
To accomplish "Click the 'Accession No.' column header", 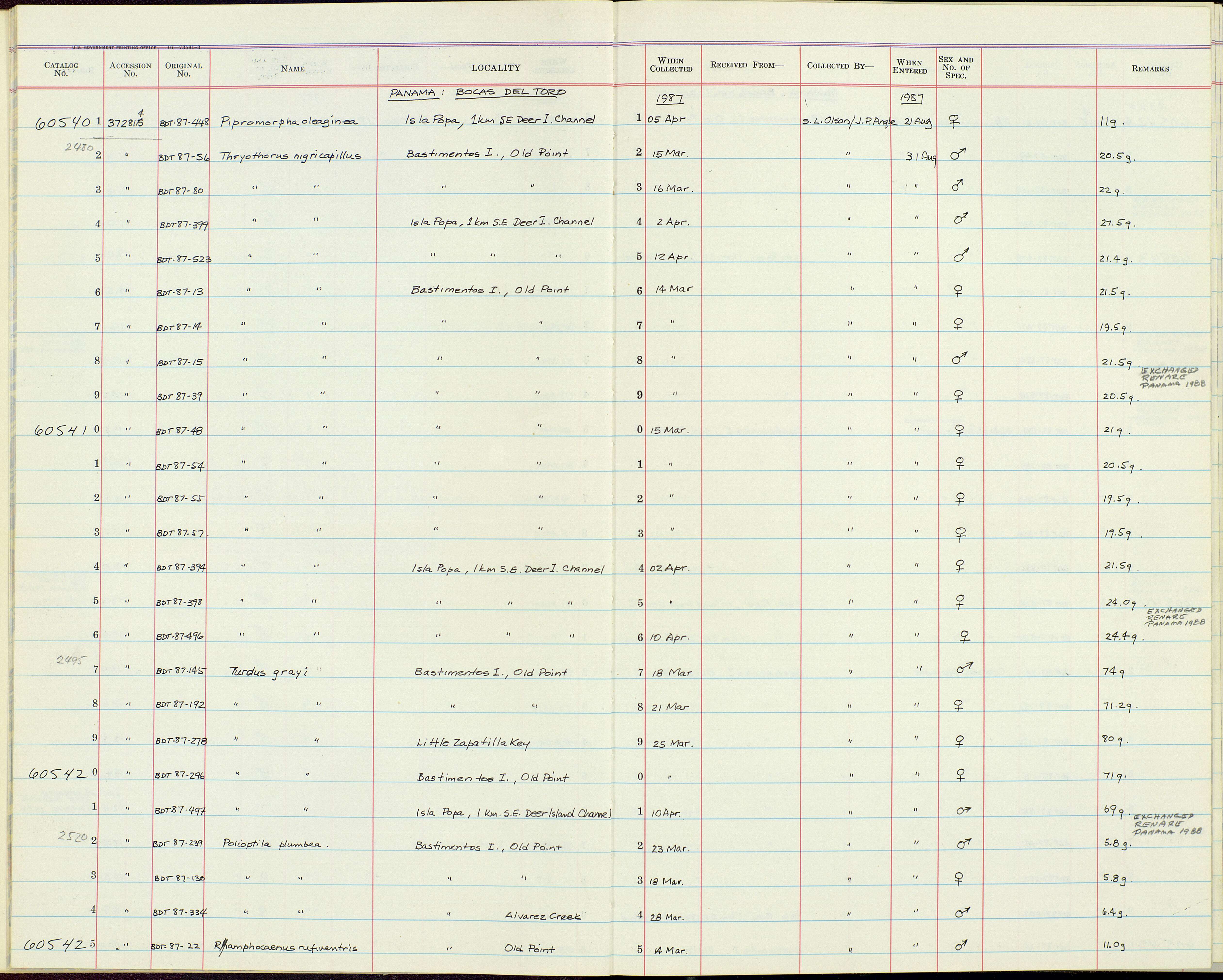I will (x=130, y=69).
